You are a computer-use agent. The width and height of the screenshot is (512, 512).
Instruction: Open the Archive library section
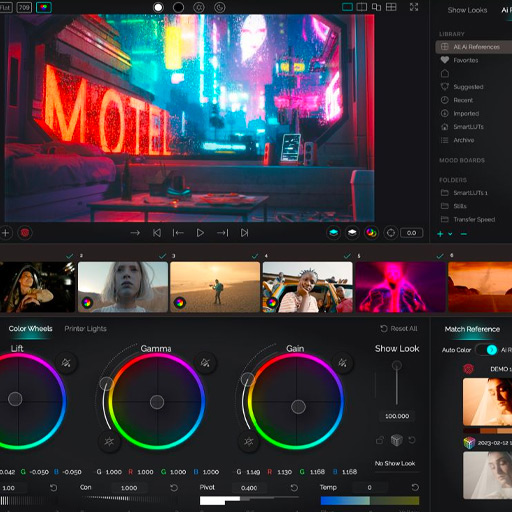point(457,140)
